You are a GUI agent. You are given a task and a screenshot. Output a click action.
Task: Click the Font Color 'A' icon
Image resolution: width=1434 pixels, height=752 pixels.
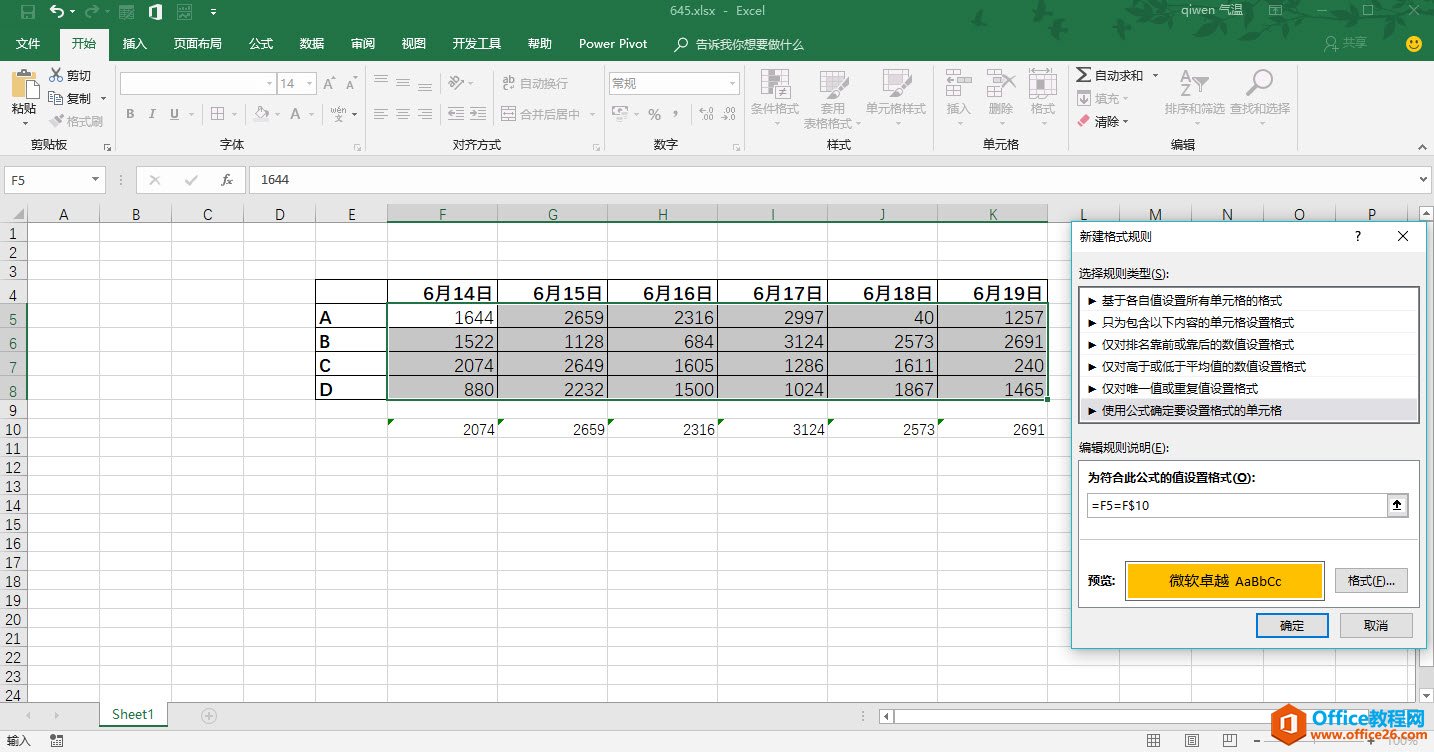(x=295, y=114)
